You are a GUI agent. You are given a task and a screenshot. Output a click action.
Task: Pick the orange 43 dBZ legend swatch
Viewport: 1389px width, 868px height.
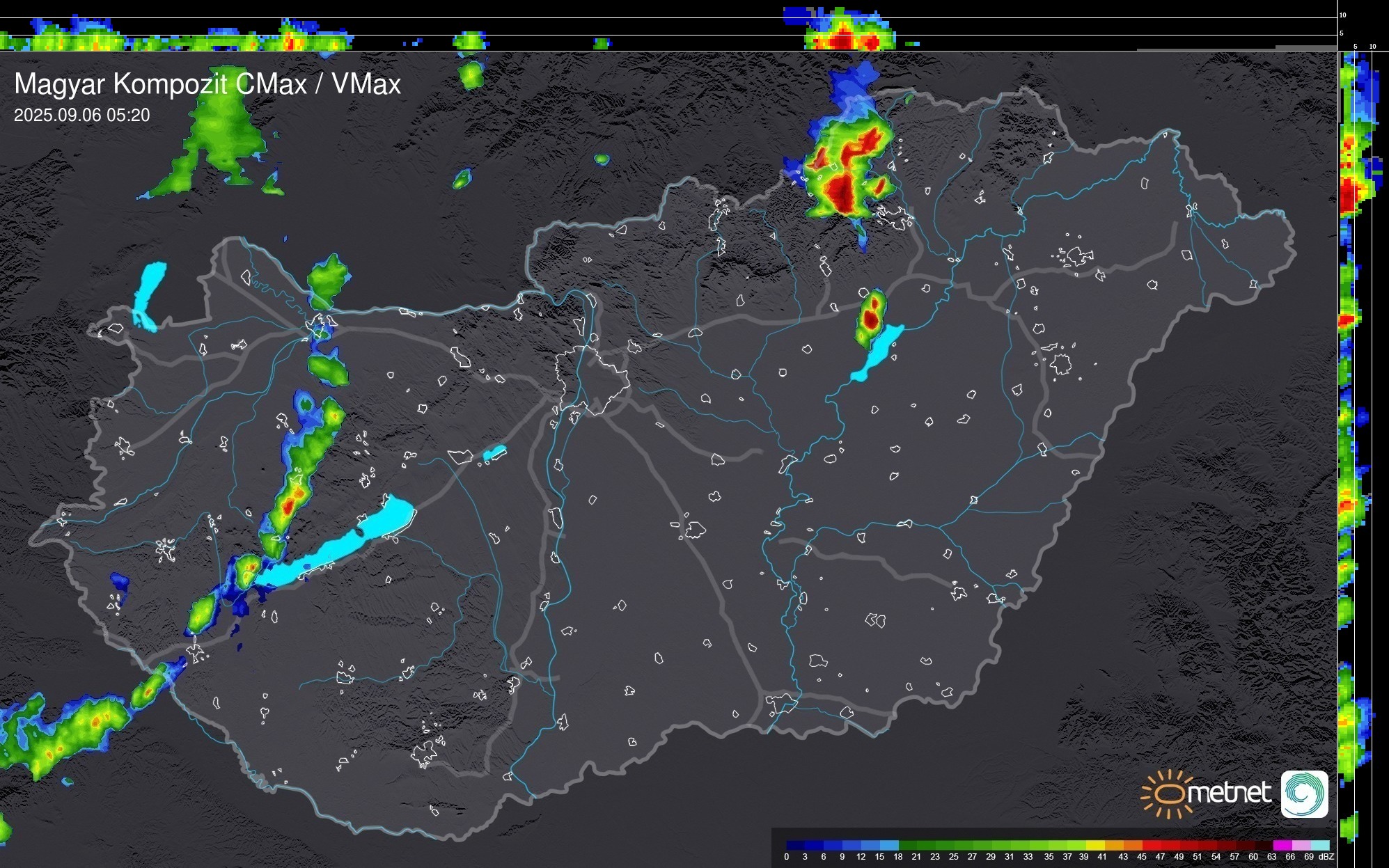tap(1133, 845)
